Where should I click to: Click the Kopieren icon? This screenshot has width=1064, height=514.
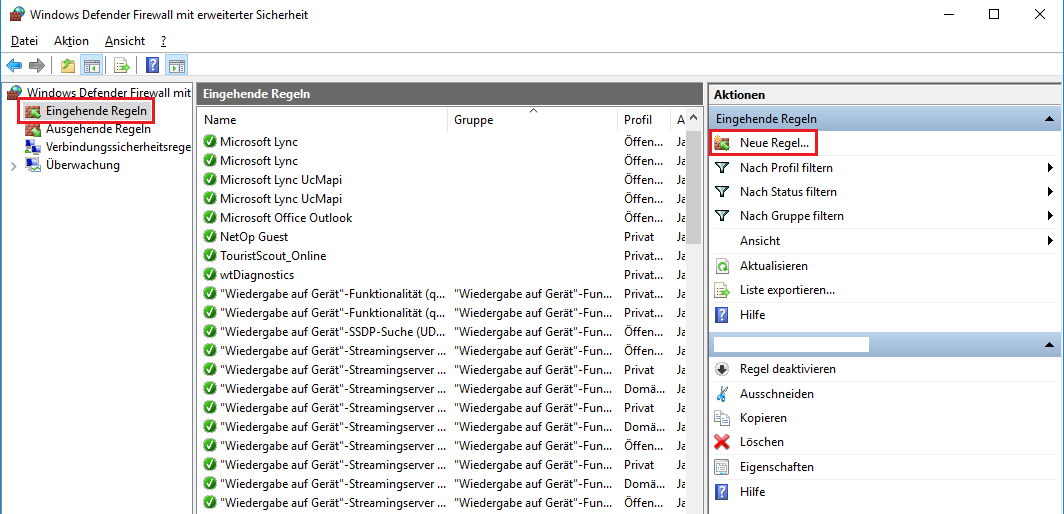[x=722, y=418]
